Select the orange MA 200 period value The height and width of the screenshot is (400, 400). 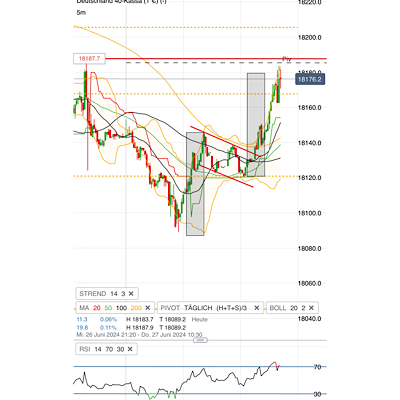[x=136, y=308]
